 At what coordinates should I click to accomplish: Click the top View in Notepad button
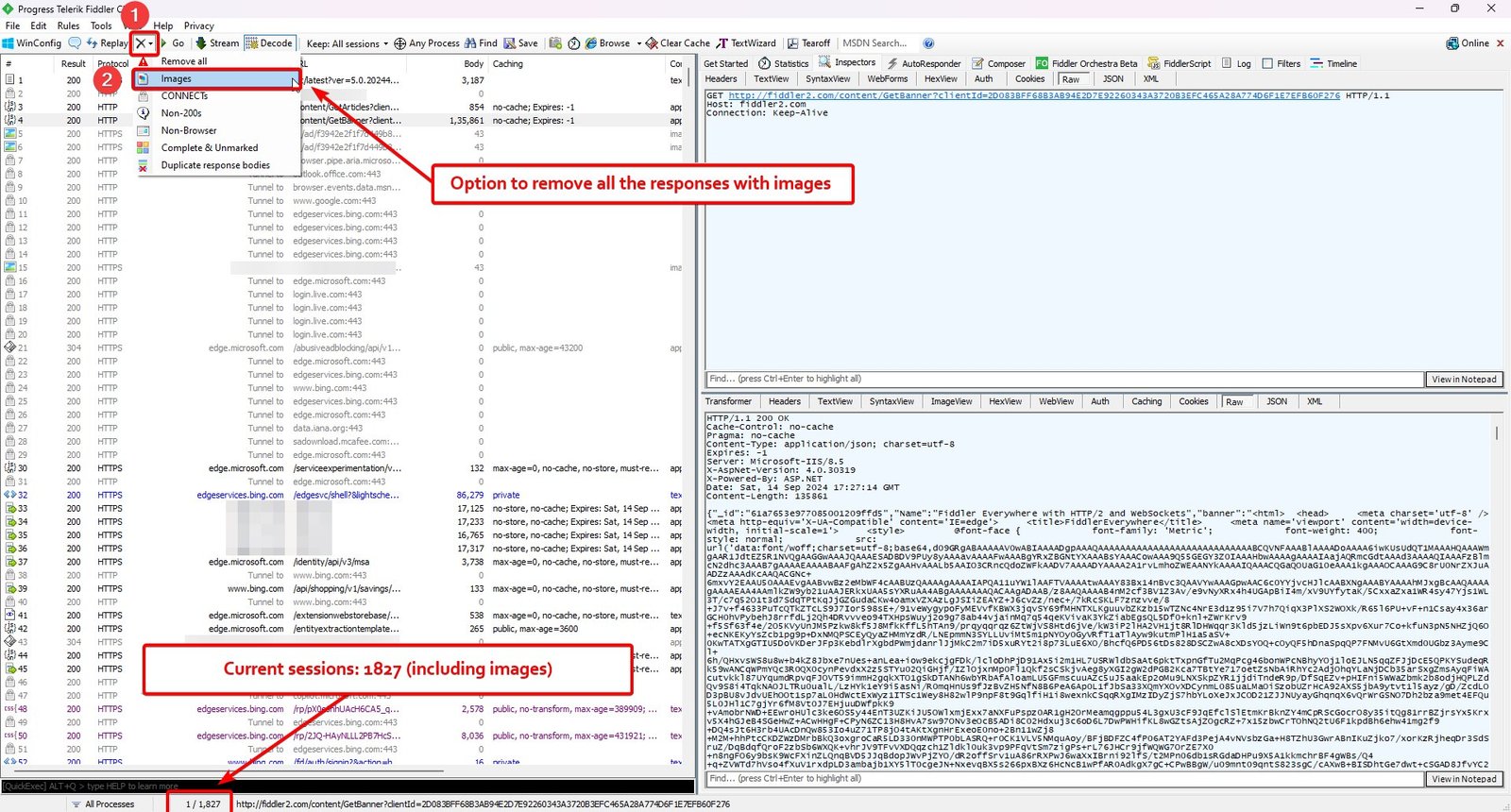coord(1464,380)
